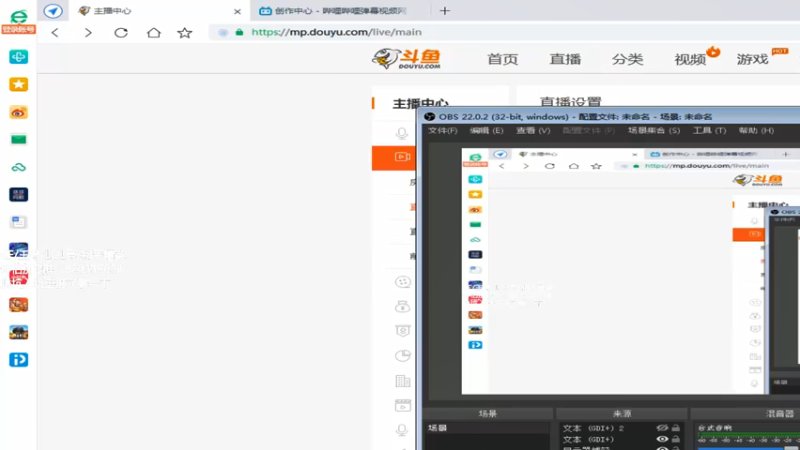Toggle lock on 文本 (GDI+) 2 source
The image size is (800, 450).
676,428
